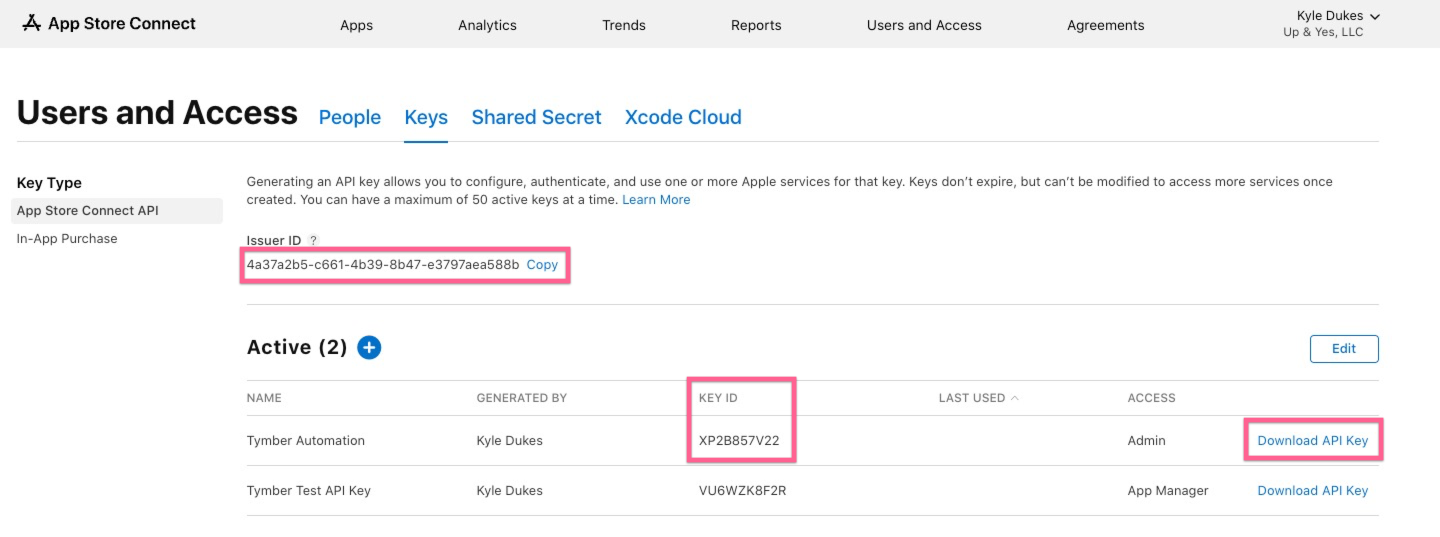
Task: Click the App Store Connect logo
Action: click(x=109, y=23)
